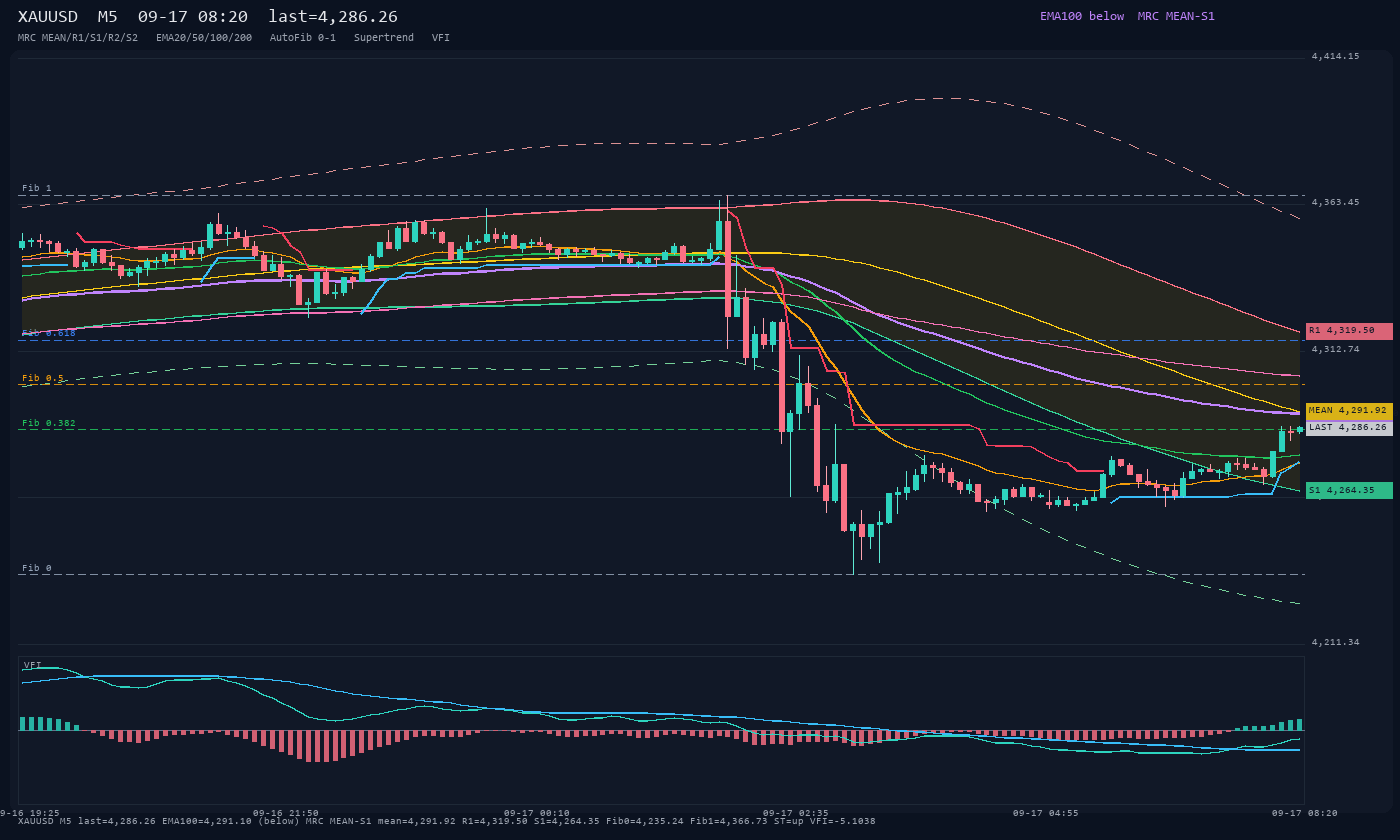Click the yellow MEAN 4,291.92 price tag
This screenshot has width=1400, height=840.
pos(1349,411)
